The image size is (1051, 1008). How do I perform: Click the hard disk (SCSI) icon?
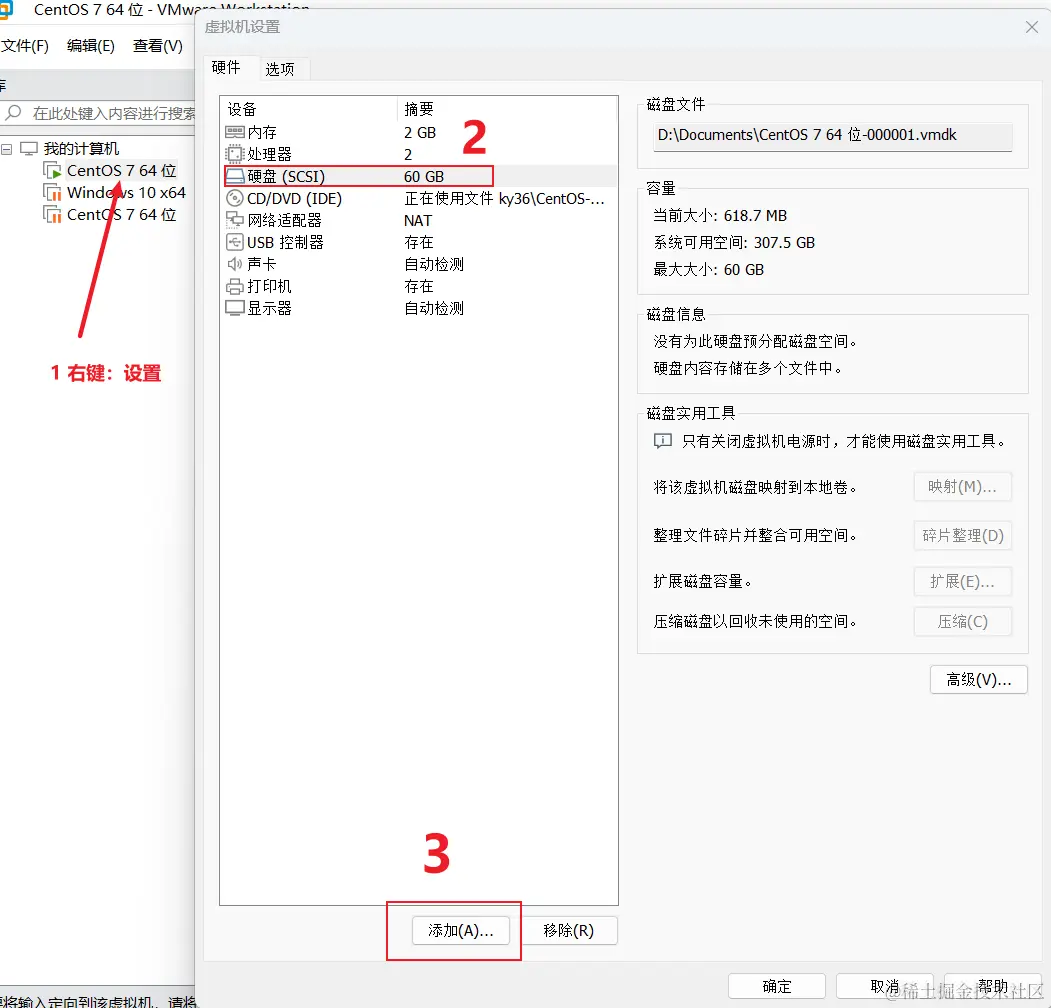(x=235, y=176)
